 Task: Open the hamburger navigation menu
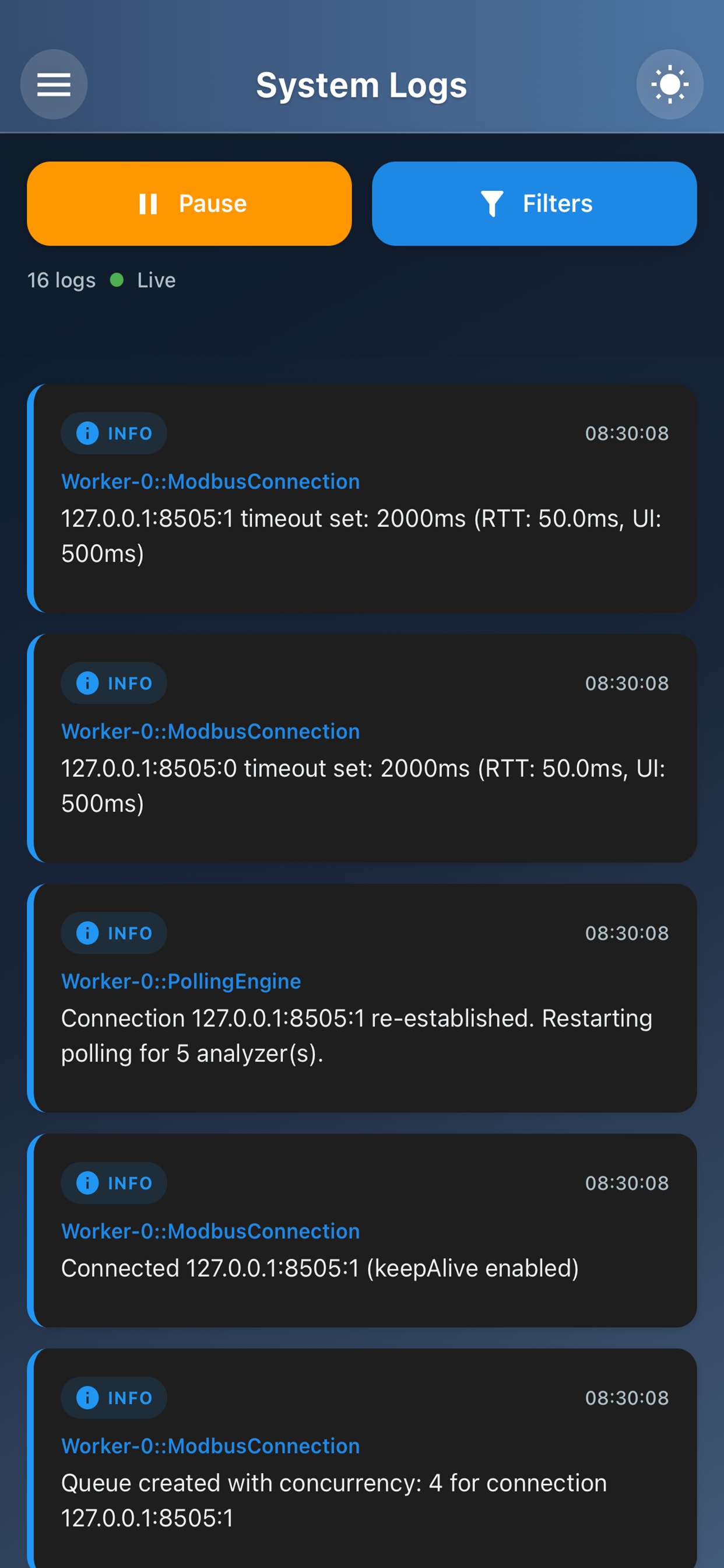click(54, 84)
